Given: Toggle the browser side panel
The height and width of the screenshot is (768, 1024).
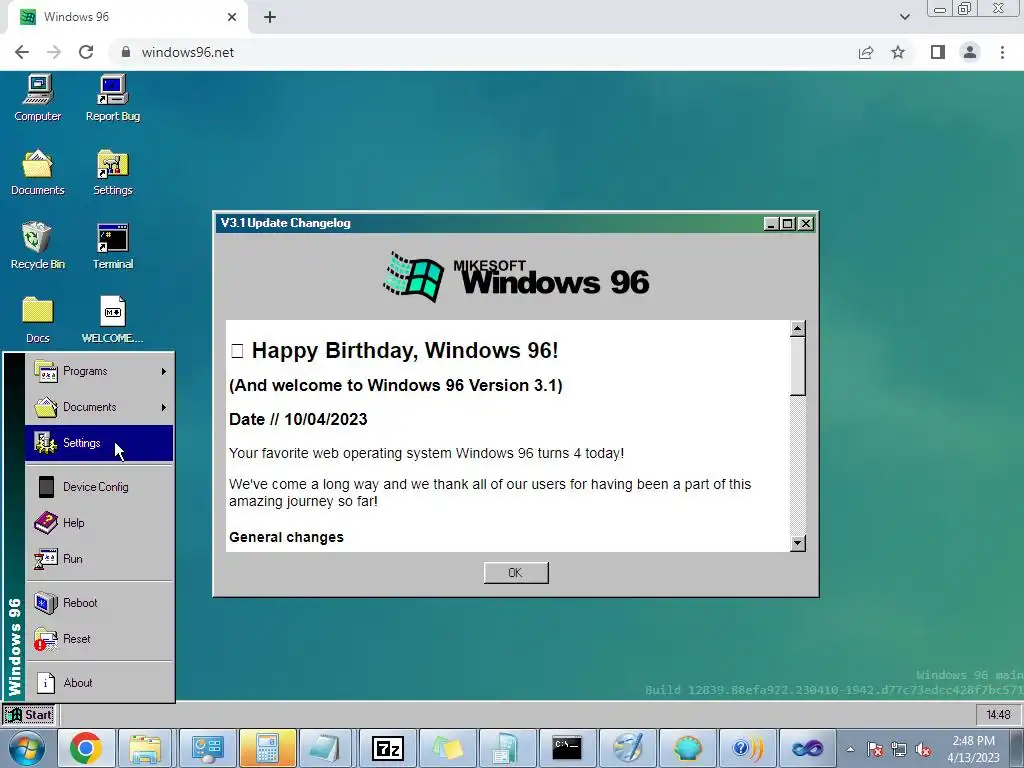Looking at the screenshot, I should (x=938, y=52).
